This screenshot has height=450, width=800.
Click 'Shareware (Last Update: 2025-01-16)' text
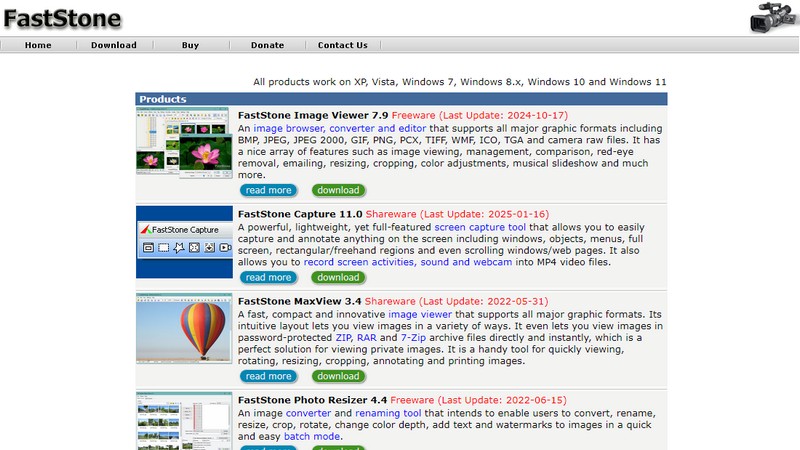[x=457, y=214]
